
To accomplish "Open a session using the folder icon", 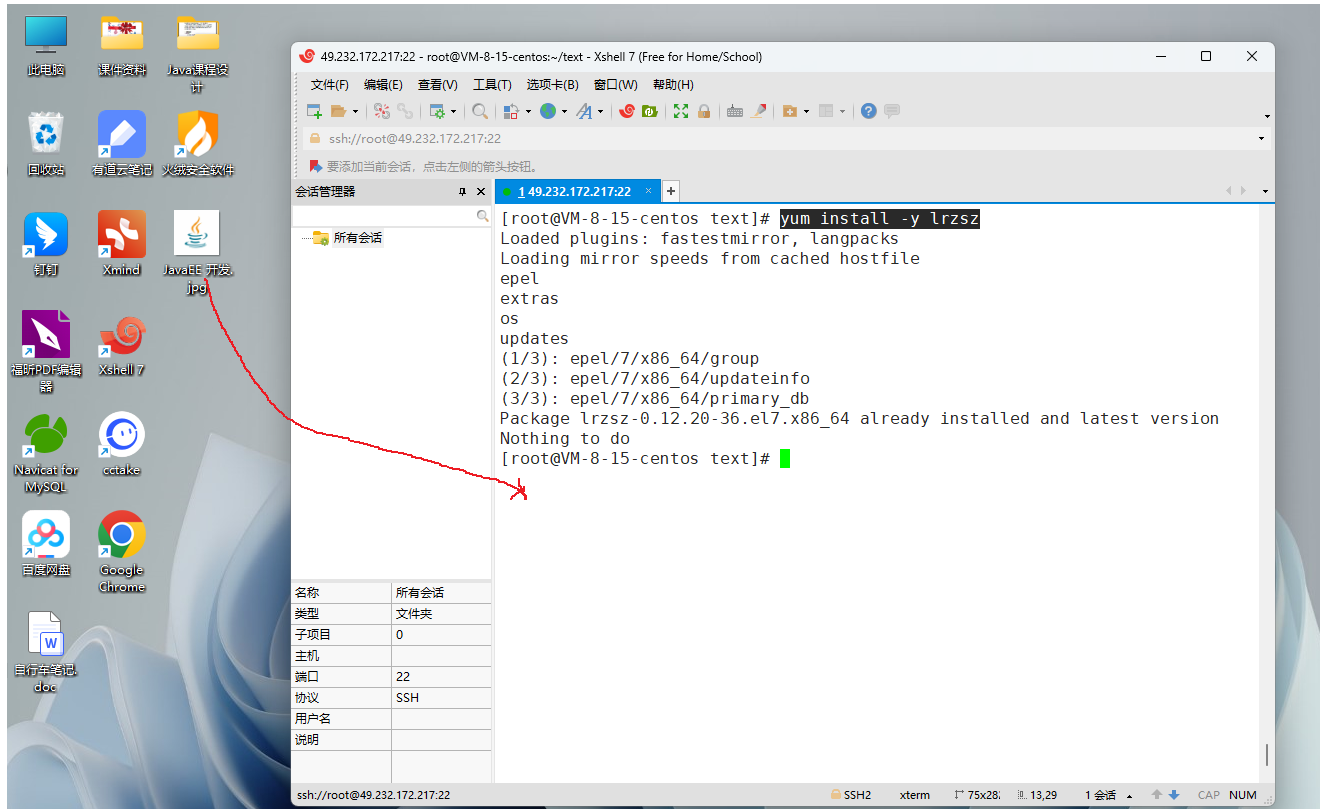I will coord(338,111).
